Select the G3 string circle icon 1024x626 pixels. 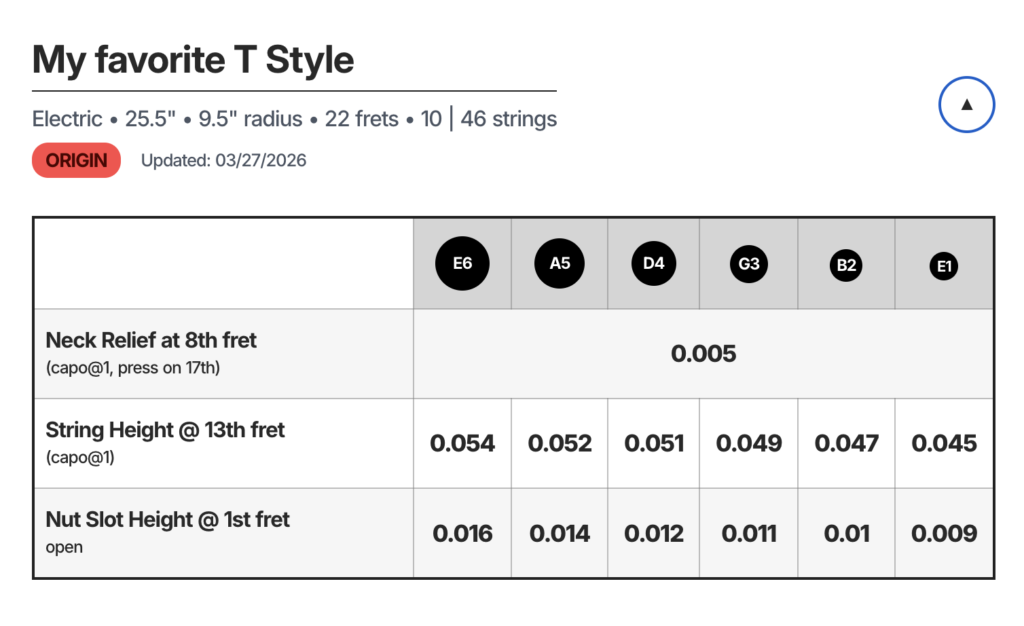[x=749, y=265]
